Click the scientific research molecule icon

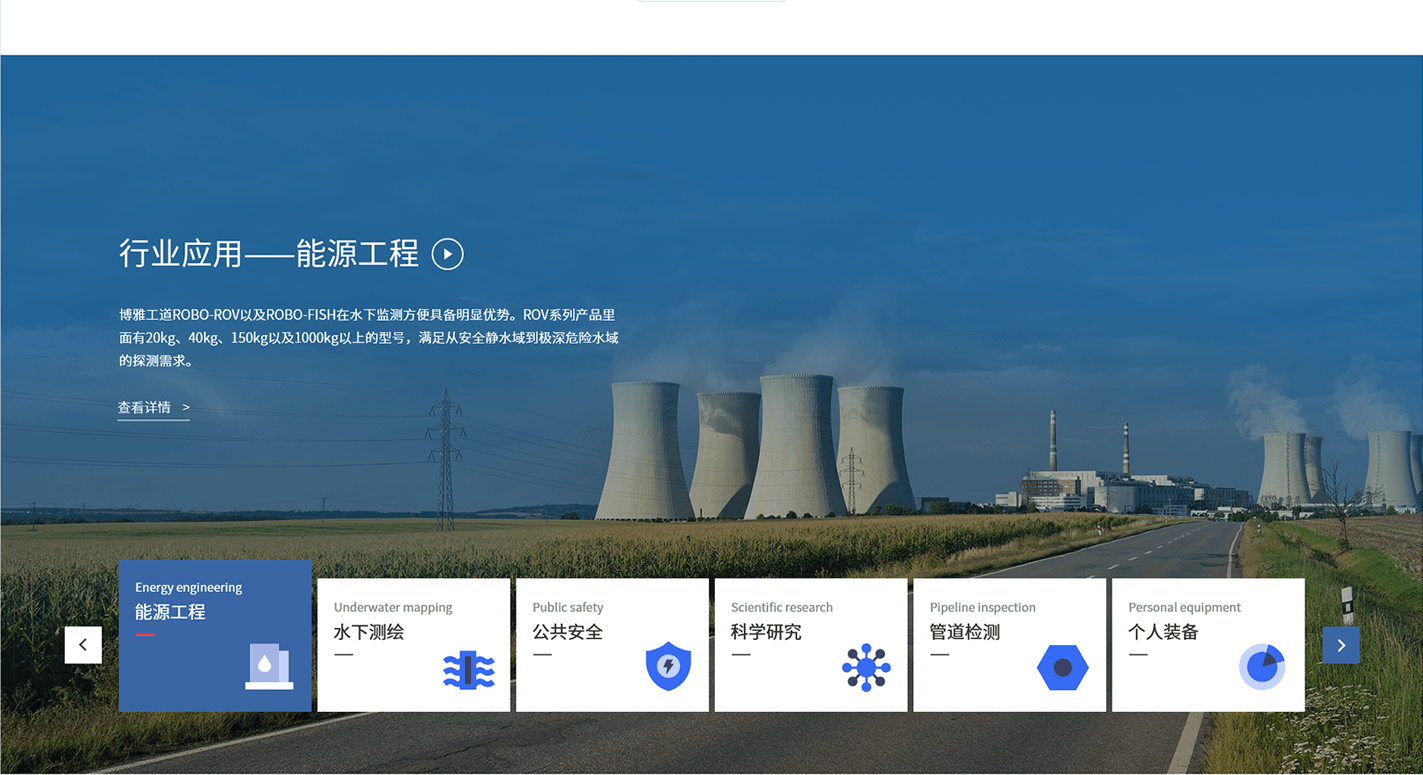pos(866,667)
